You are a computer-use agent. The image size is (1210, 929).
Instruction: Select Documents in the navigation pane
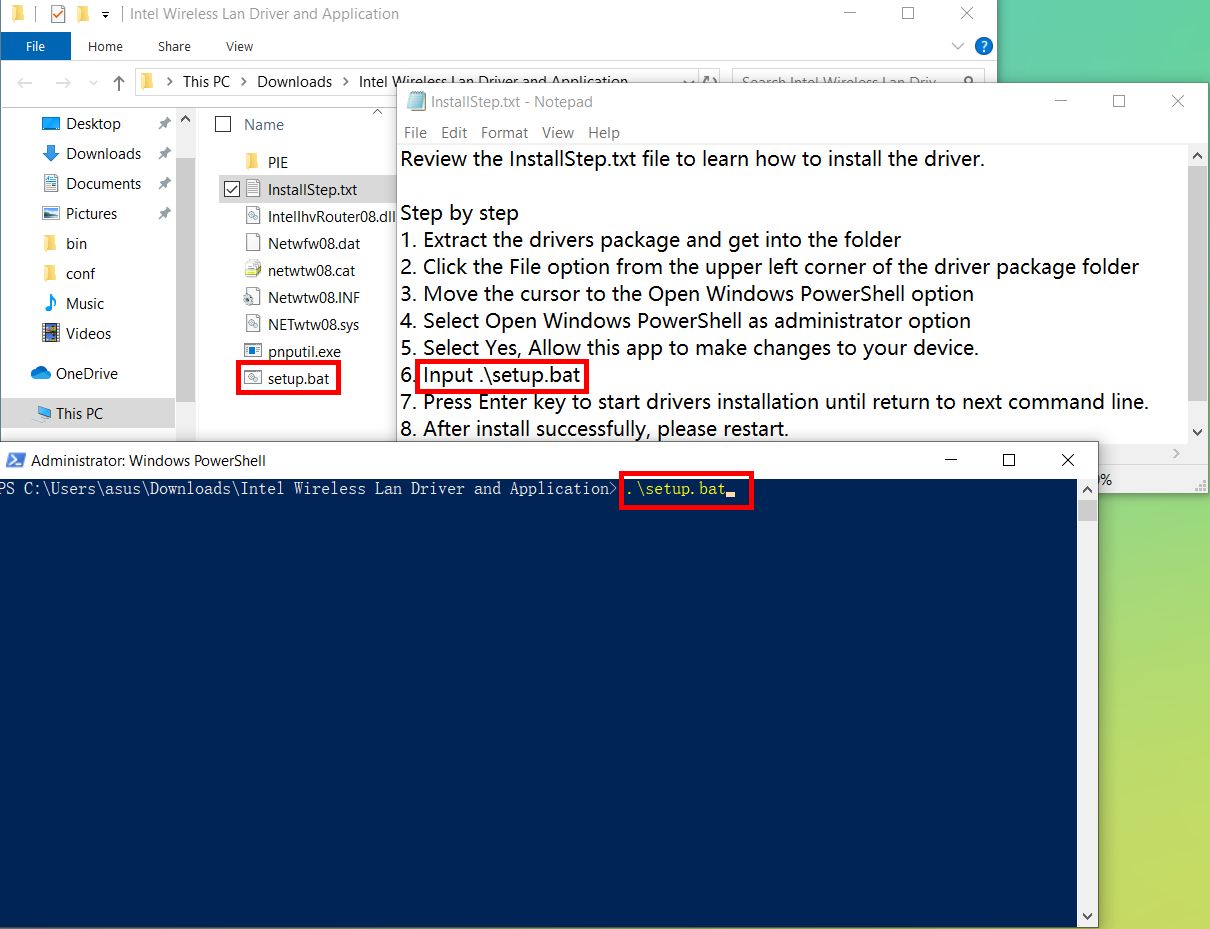click(x=103, y=184)
